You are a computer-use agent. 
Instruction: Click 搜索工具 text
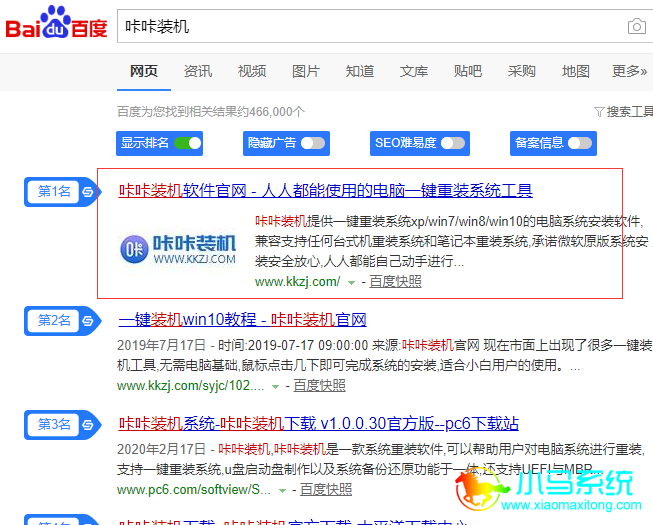pos(630,112)
